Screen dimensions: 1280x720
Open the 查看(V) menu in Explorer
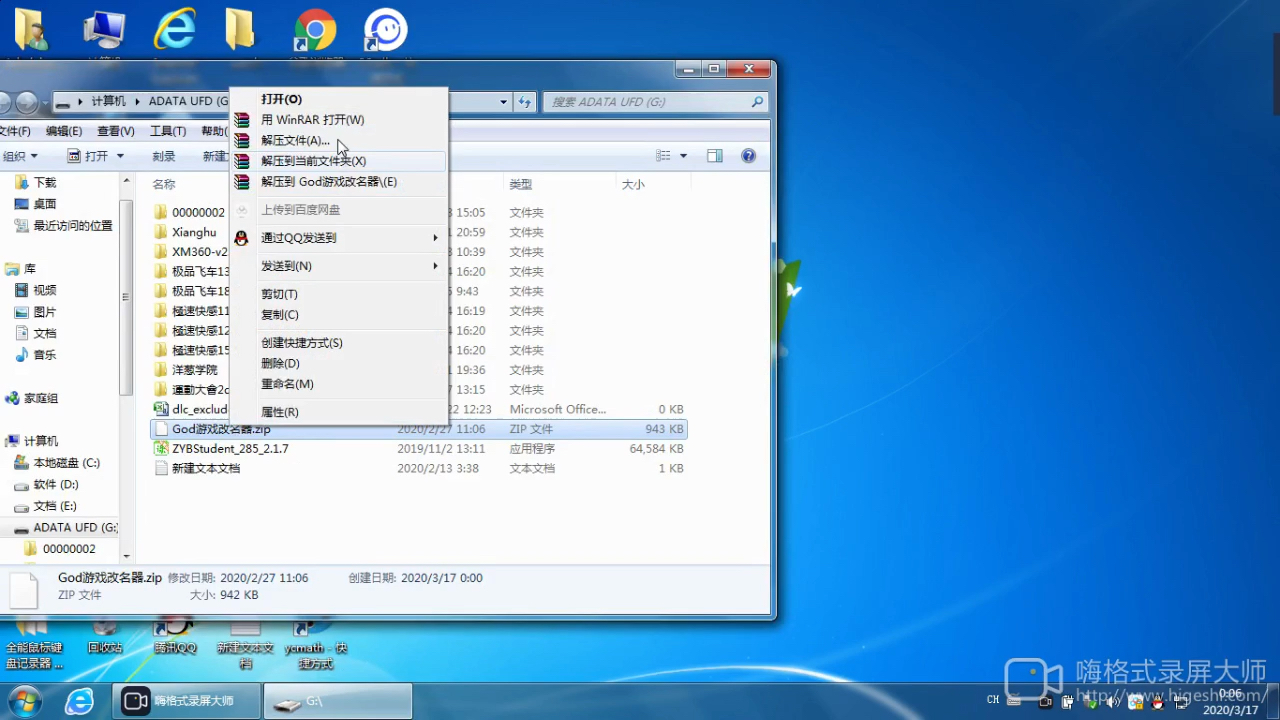tap(116, 131)
